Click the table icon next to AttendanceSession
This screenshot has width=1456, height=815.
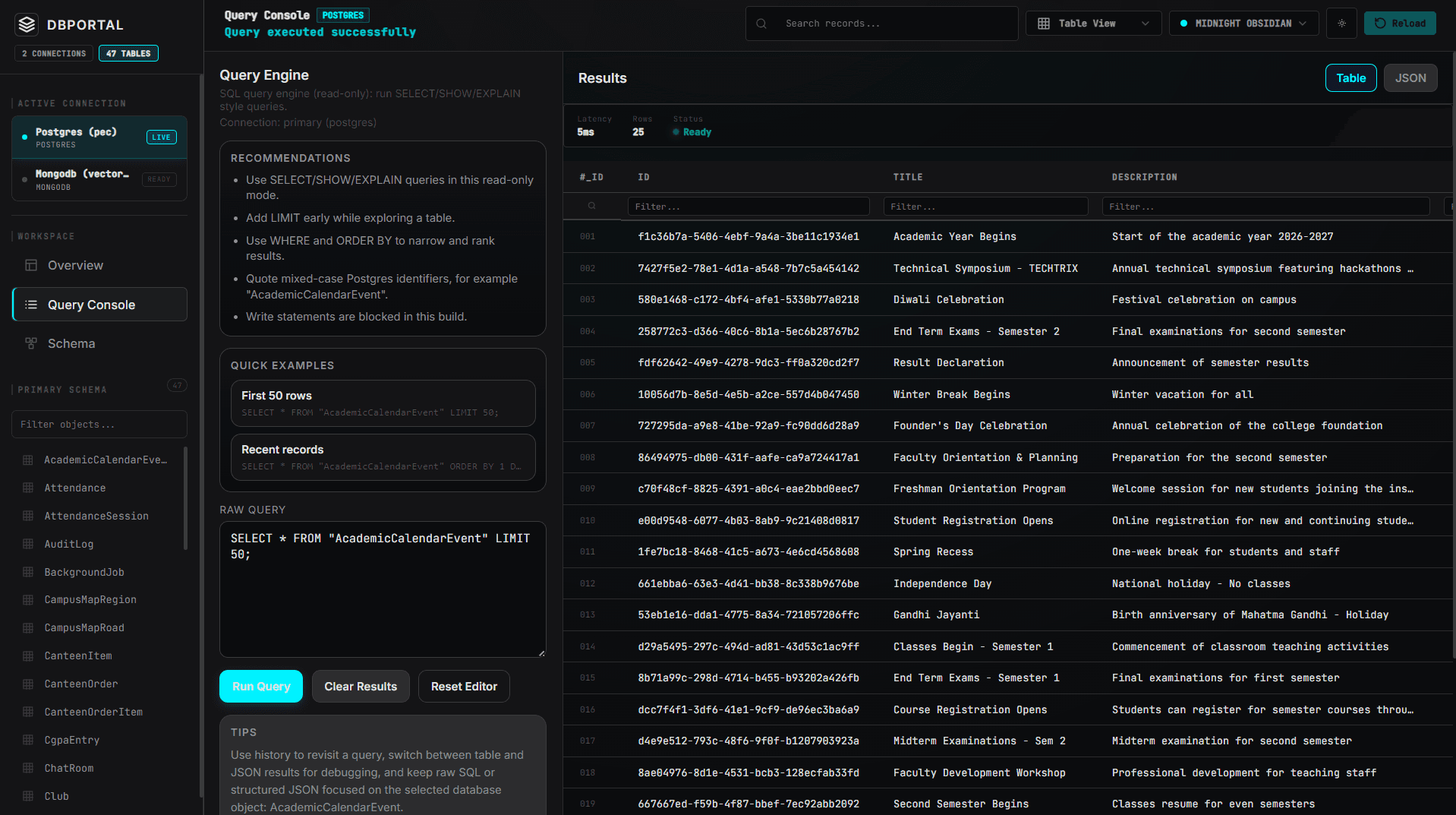coord(28,516)
